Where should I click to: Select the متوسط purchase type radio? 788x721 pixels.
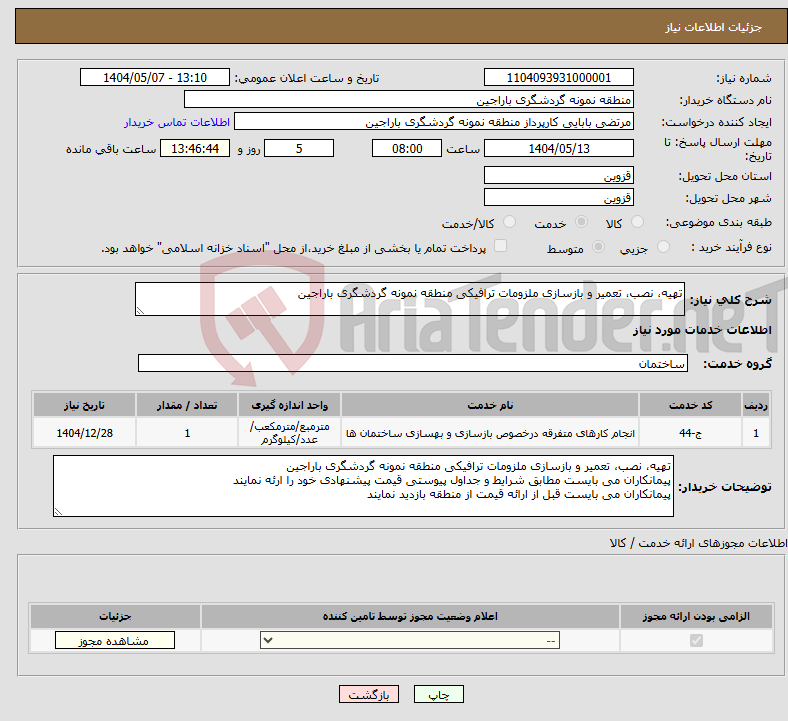tap(598, 246)
